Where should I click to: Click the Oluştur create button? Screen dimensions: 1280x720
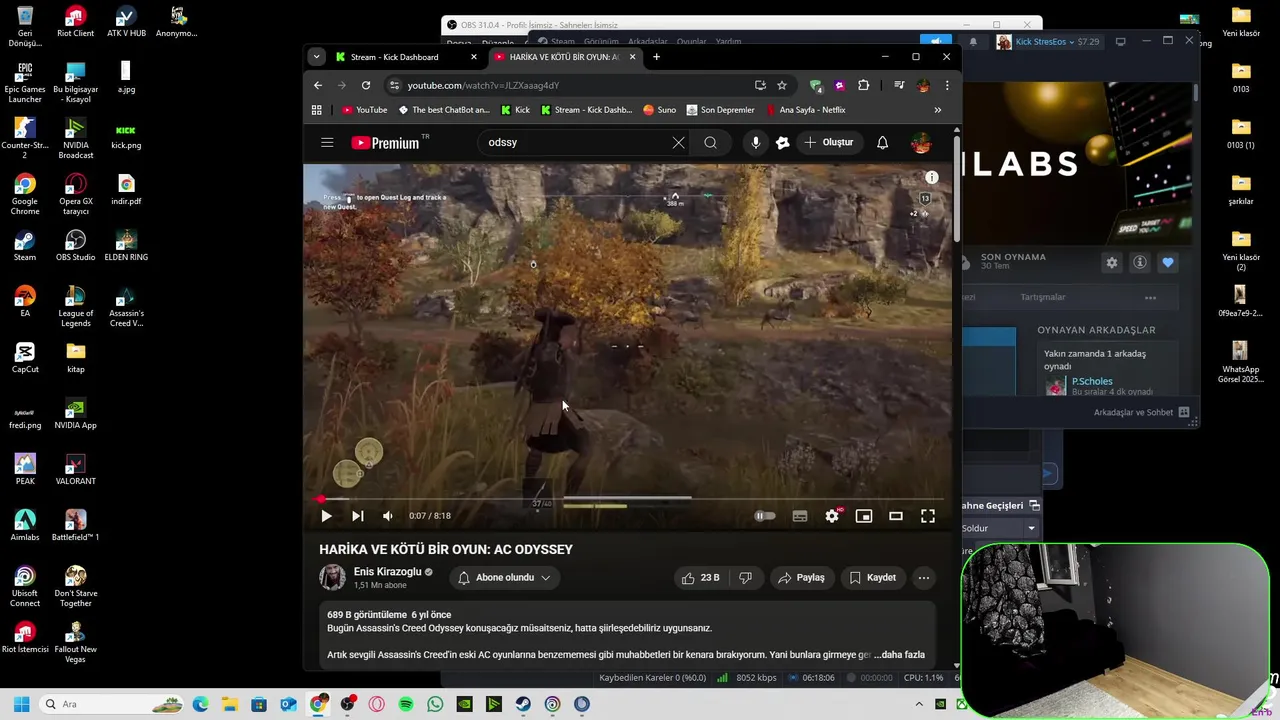pyautogui.click(x=828, y=143)
